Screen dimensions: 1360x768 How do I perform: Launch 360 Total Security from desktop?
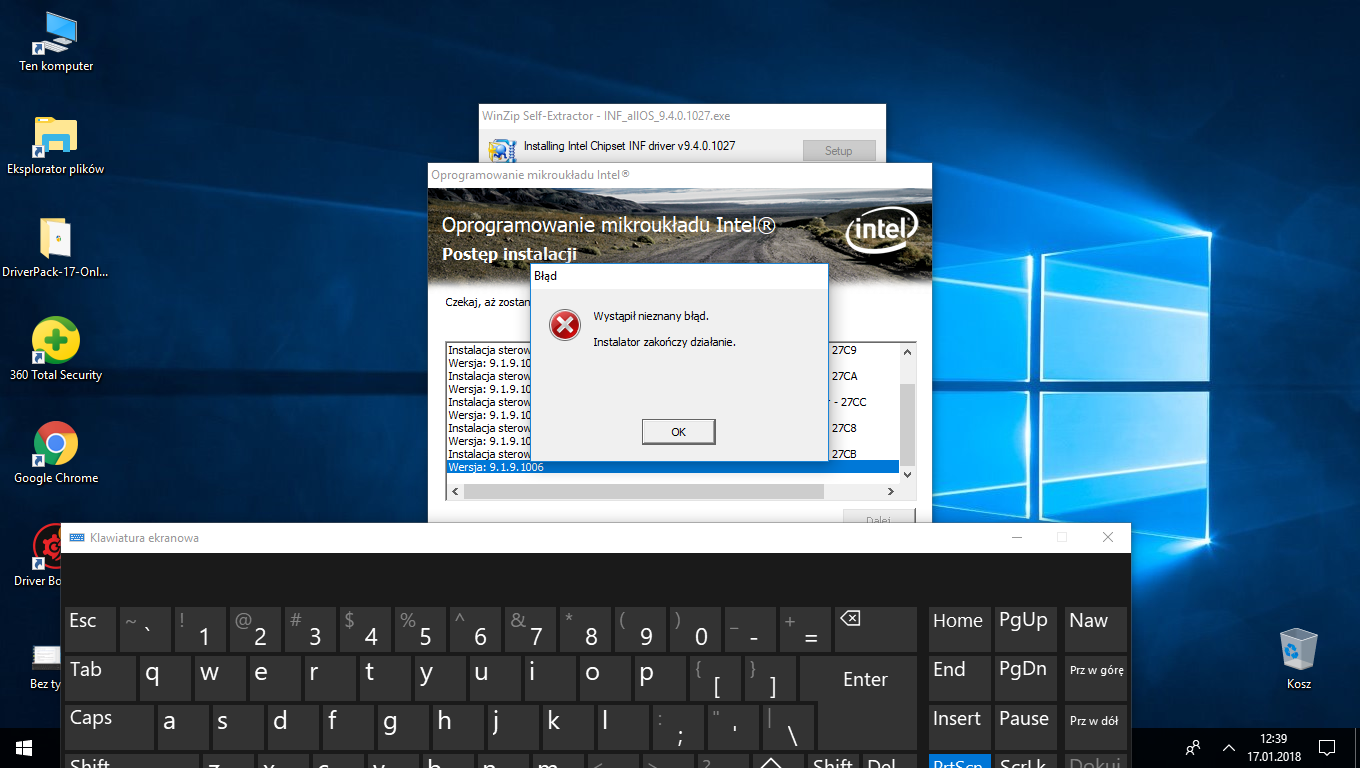(x=56, y=351)
